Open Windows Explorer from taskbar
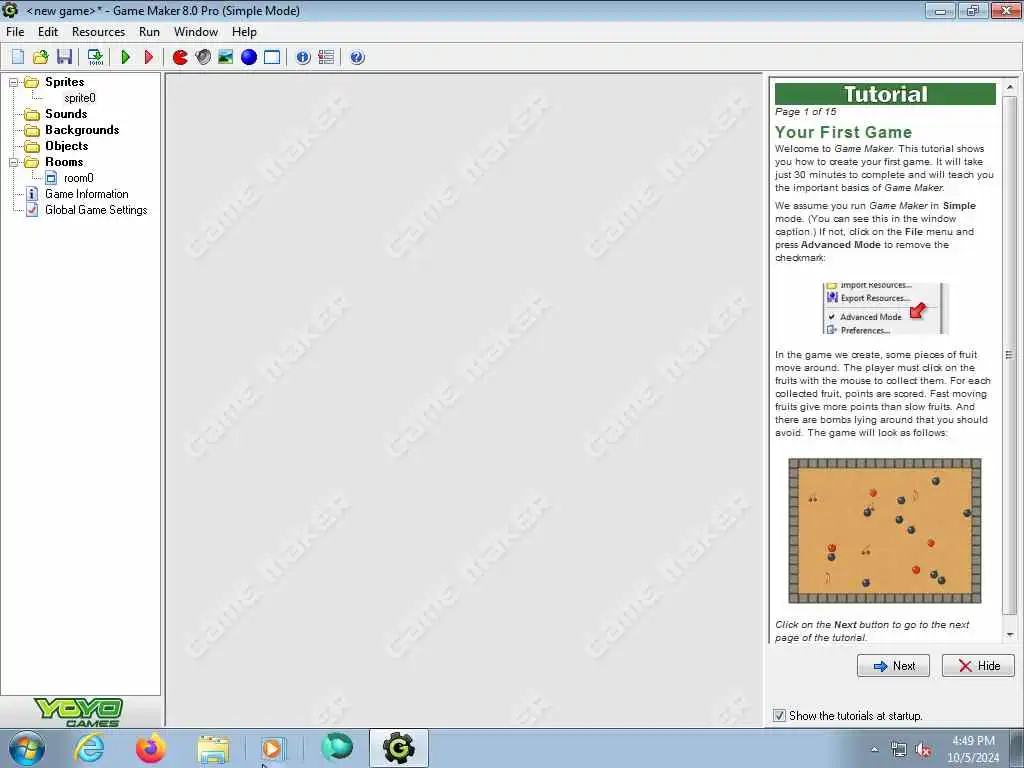The height and width of the screenshot is (768, 1024). point(213,749)
